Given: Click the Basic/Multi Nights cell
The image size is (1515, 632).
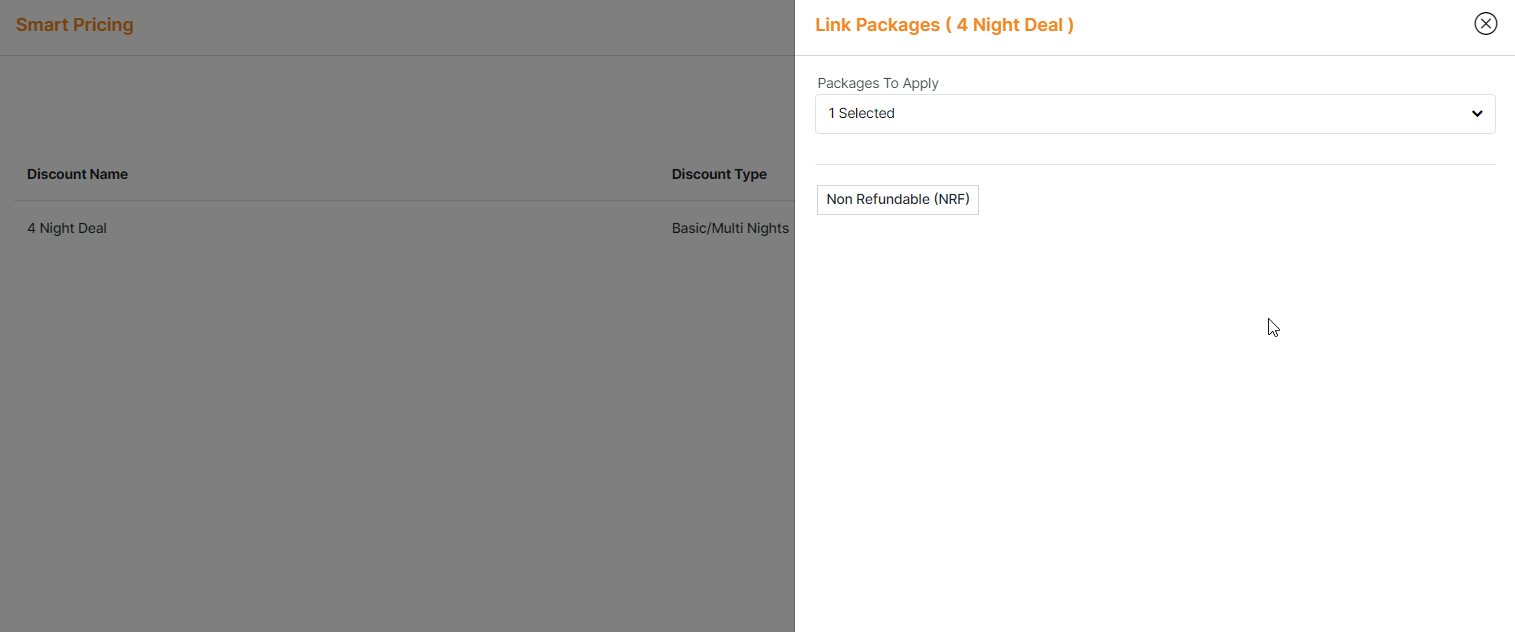Looking at the screenshot, I should pyautogui.click(x=730, y=228).
